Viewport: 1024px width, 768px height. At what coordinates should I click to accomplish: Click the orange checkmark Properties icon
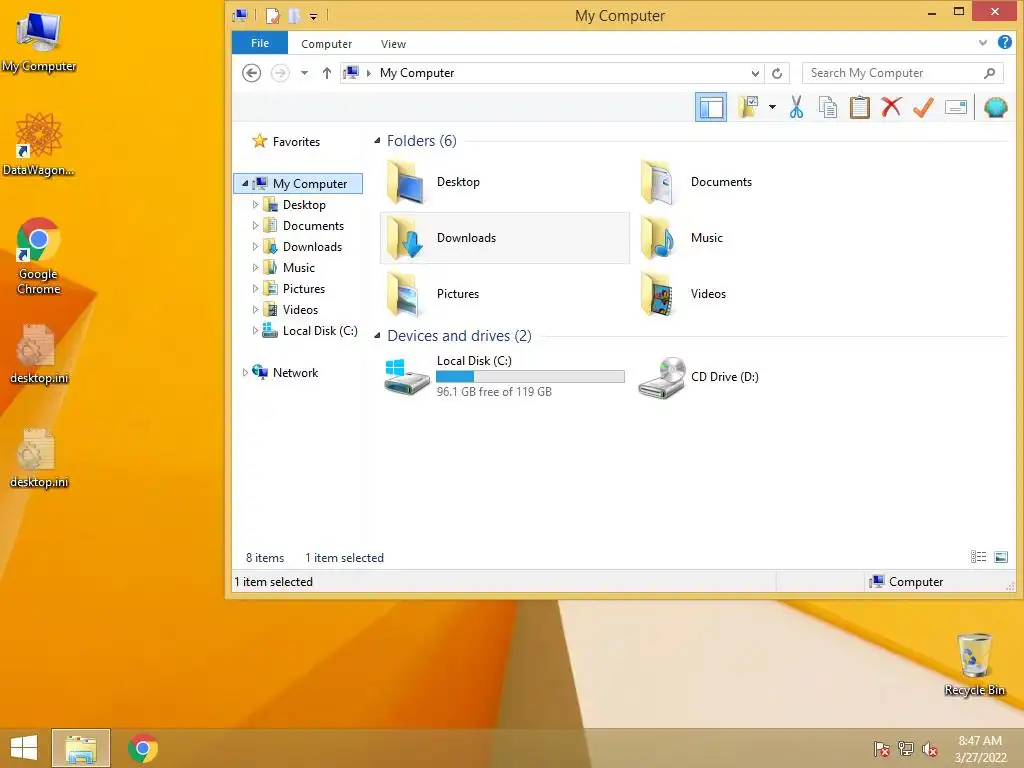point(923,106)
